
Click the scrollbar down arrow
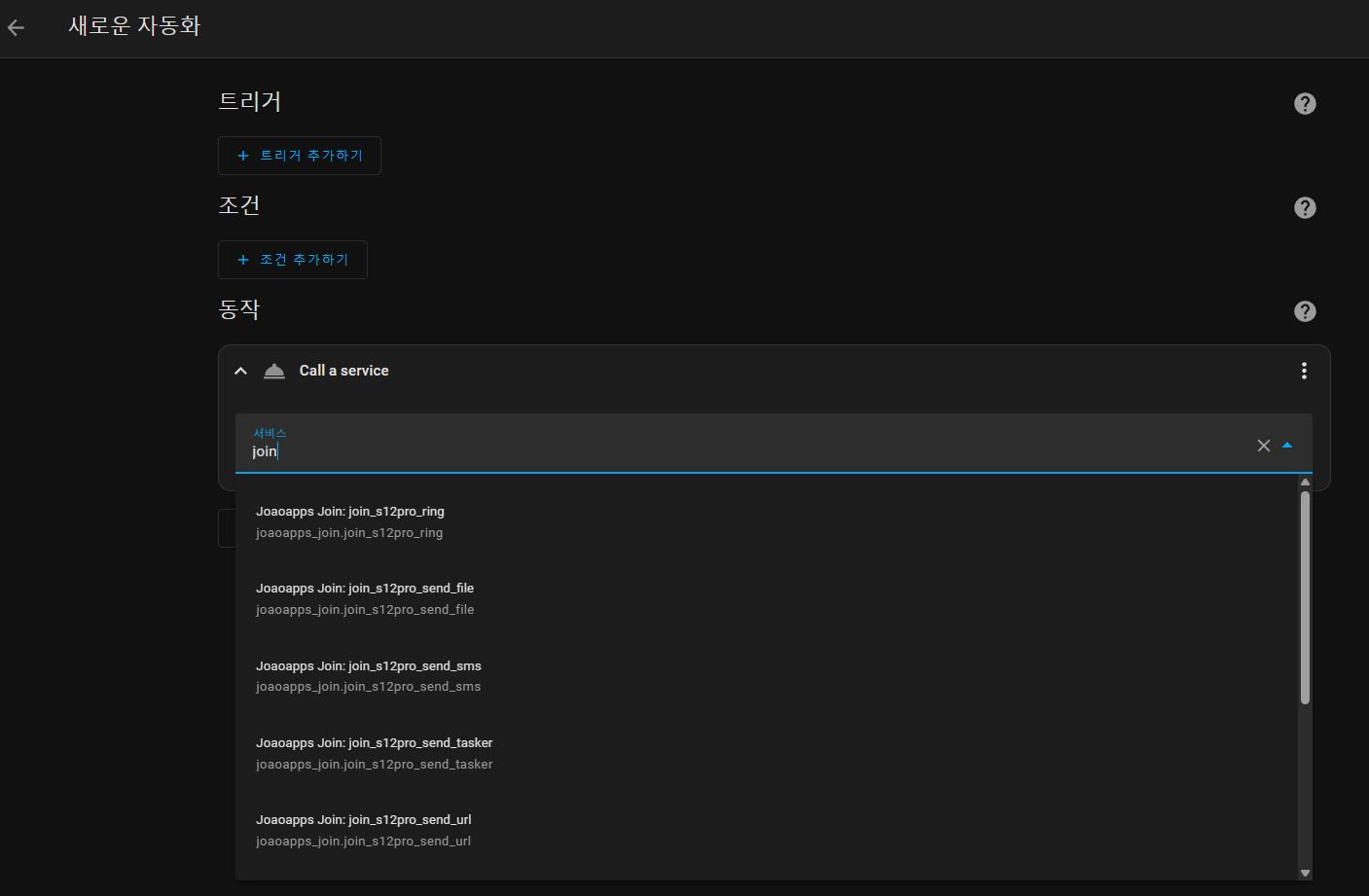tap(1305, 873)
